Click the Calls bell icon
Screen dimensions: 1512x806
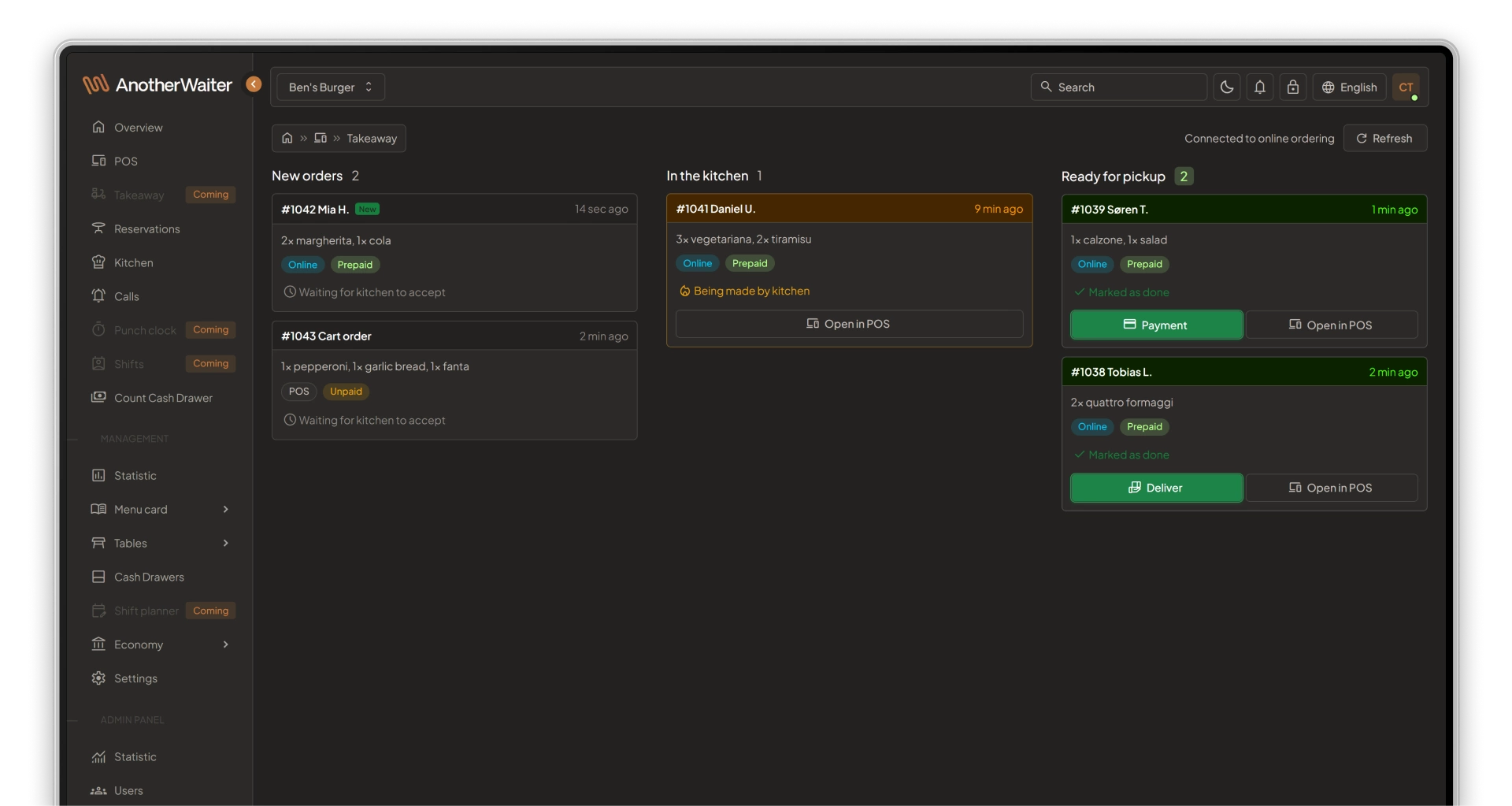pos(98,296)
